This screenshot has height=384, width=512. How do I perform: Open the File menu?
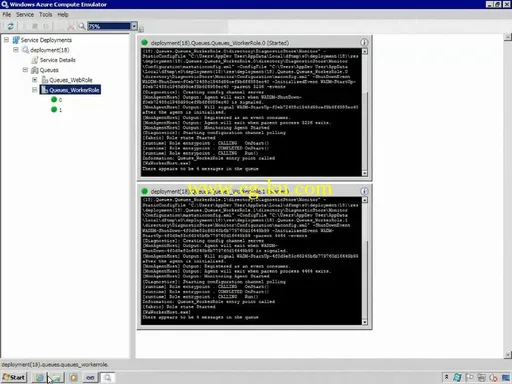[7, 15]
